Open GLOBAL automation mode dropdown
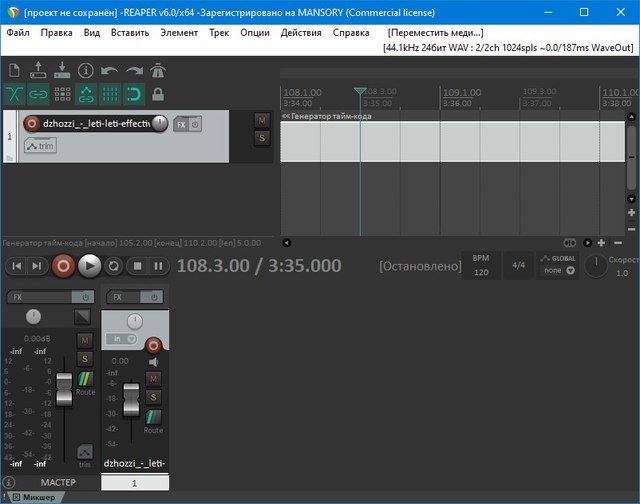The height and width of the screenshot is (504, 640). pos(558,271)
